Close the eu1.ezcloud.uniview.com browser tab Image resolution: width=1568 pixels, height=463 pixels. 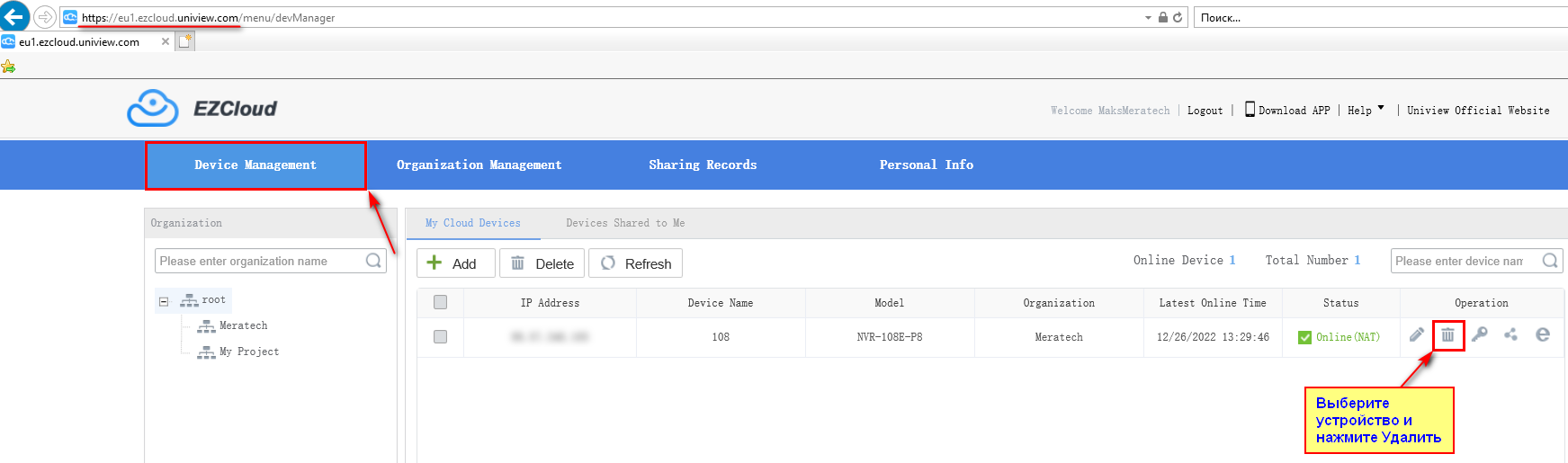click(165, 41)
